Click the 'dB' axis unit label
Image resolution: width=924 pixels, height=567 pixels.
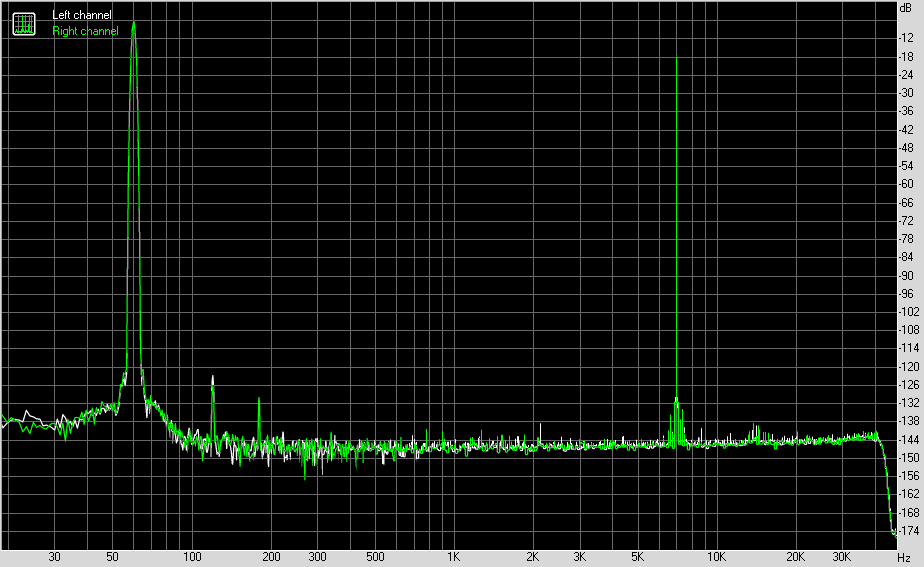pyautogui.click(x=905, y=8)
